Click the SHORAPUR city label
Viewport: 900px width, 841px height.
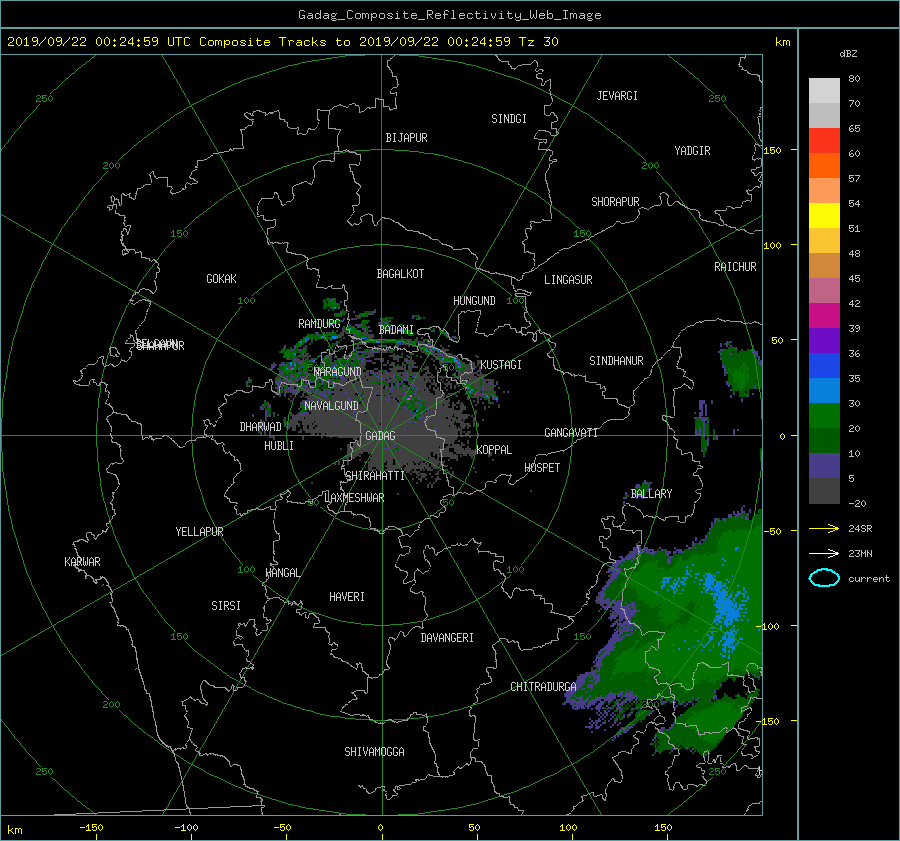click(x=615, y=202)
